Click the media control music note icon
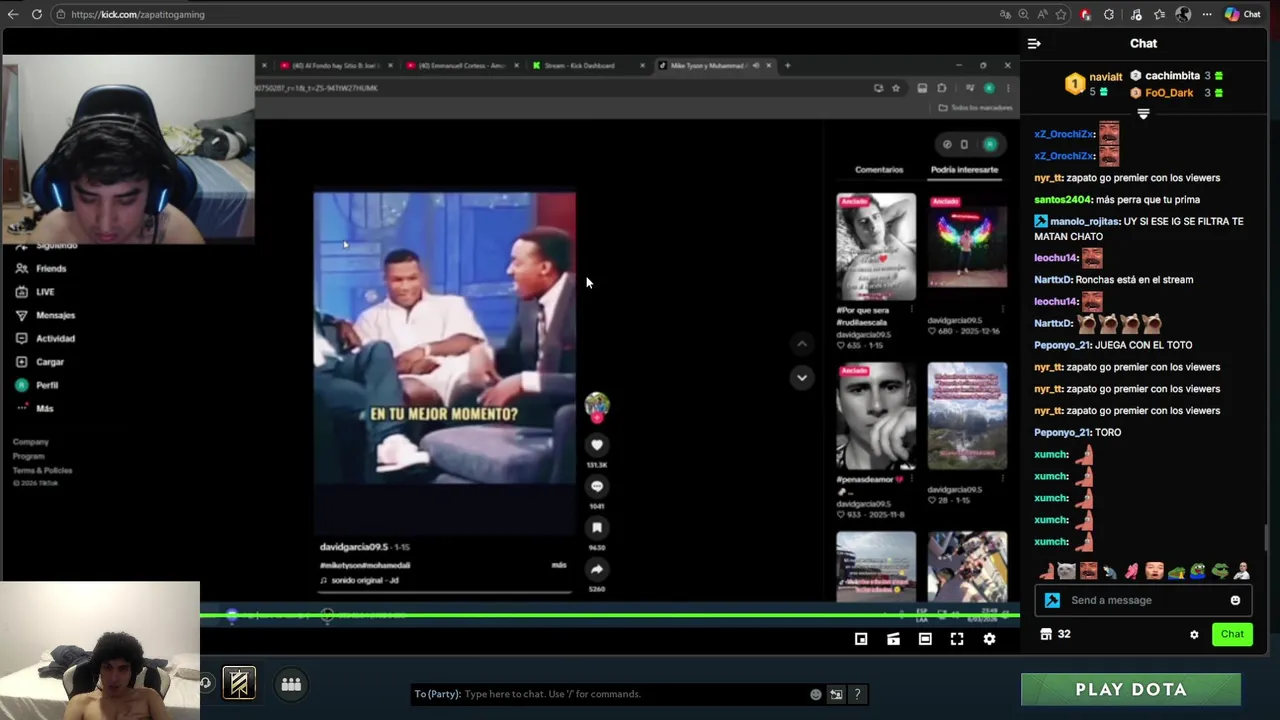 (x=1136, y=14)
